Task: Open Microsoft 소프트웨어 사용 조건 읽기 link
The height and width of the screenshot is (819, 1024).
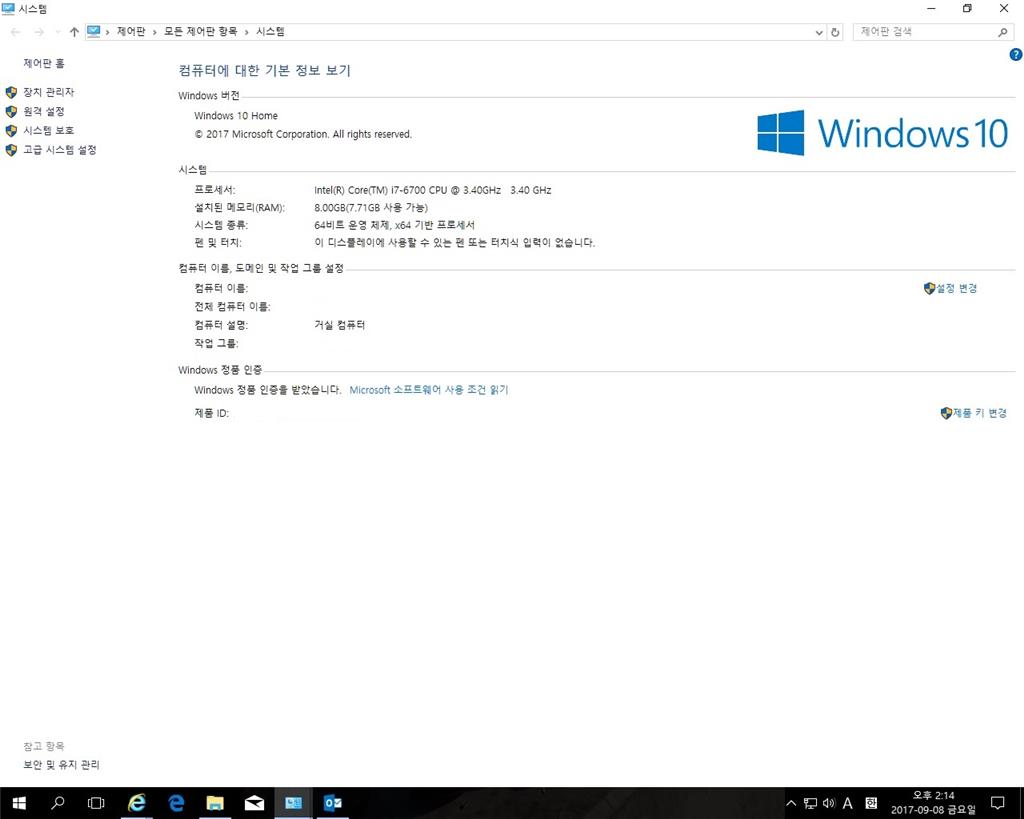Action: [x=428, y=390]
